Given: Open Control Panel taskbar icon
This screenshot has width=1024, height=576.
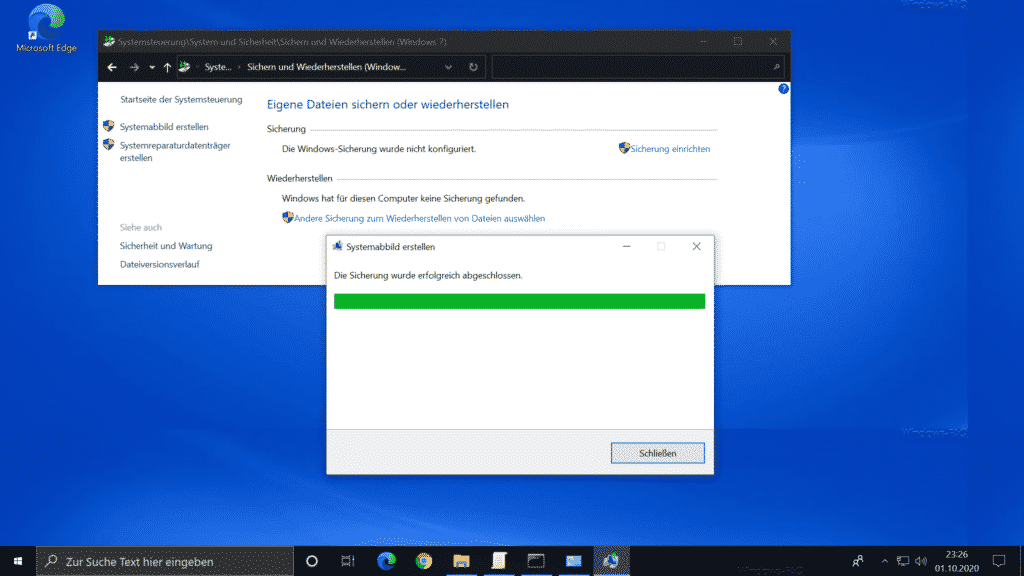Looking at the screenshot, I should [x=573, y=562].
